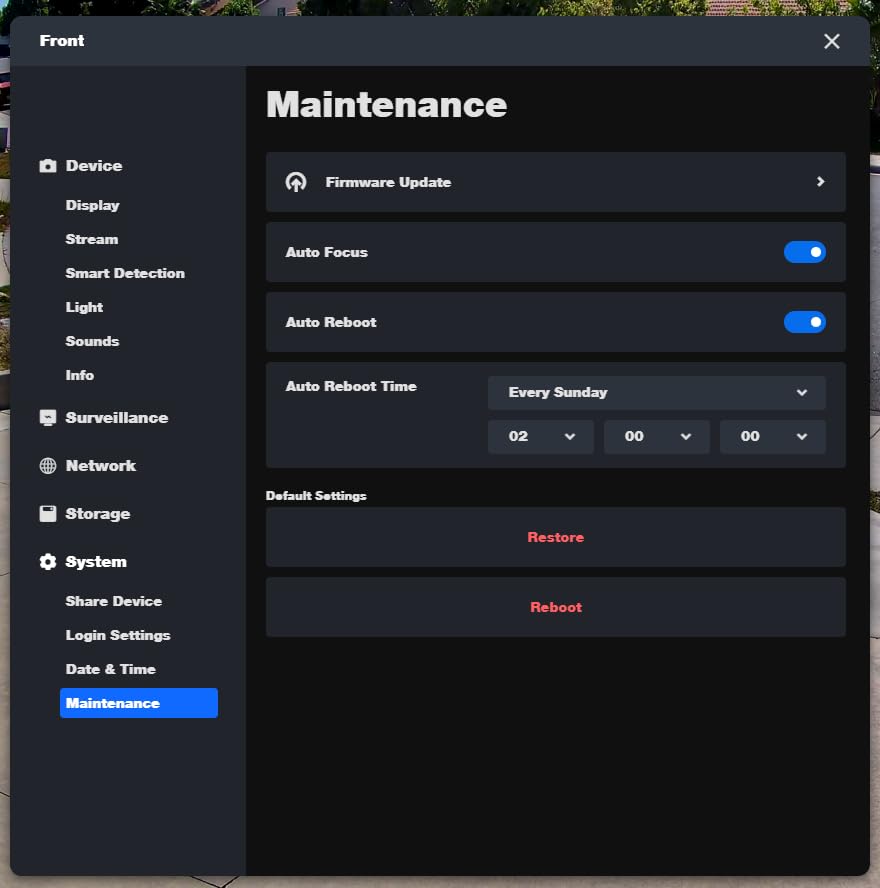Open Login Settings

(118, 635)
